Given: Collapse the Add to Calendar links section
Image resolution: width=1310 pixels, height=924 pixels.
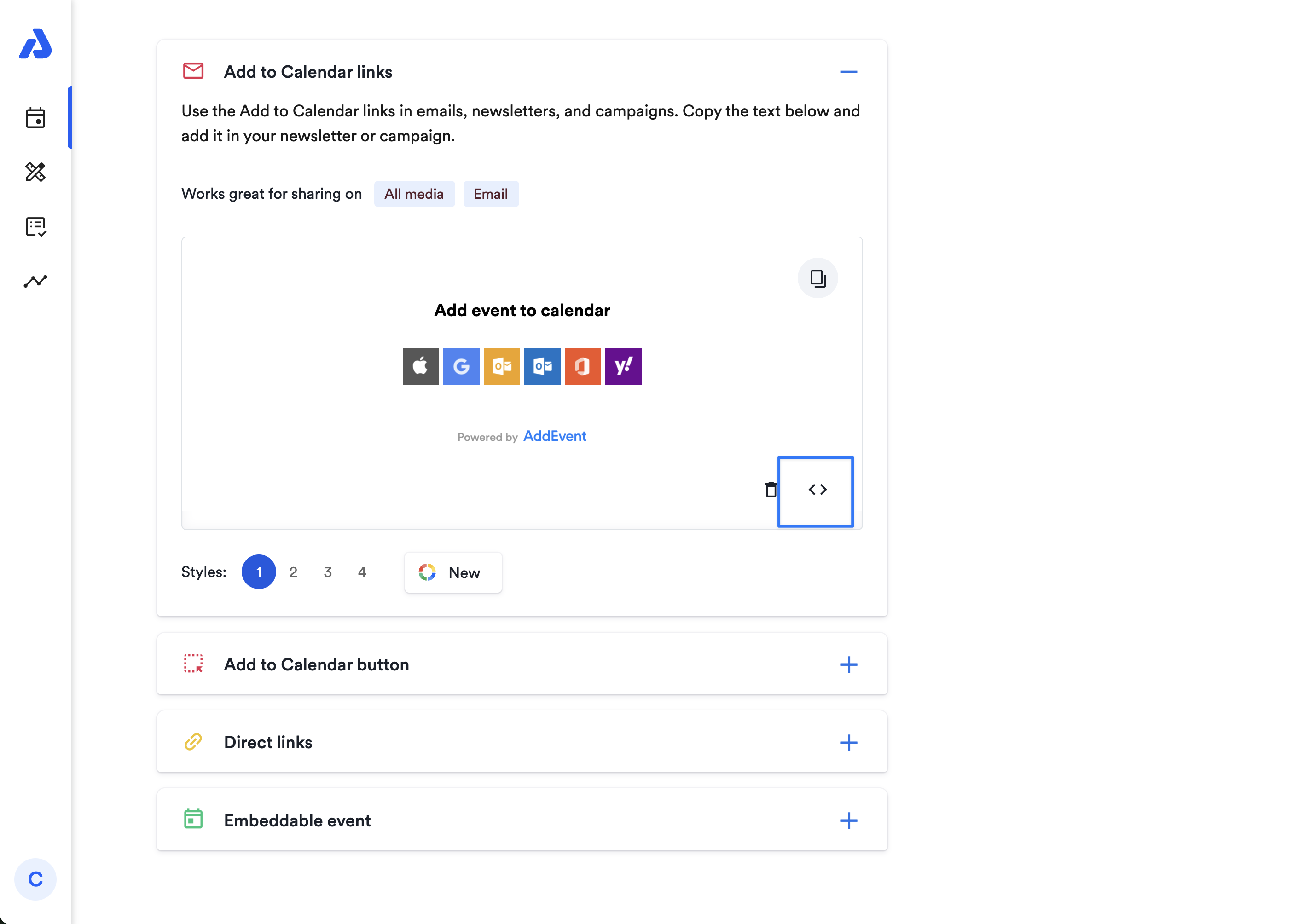Looking at the screenshot, I should (x=848, y=72).
